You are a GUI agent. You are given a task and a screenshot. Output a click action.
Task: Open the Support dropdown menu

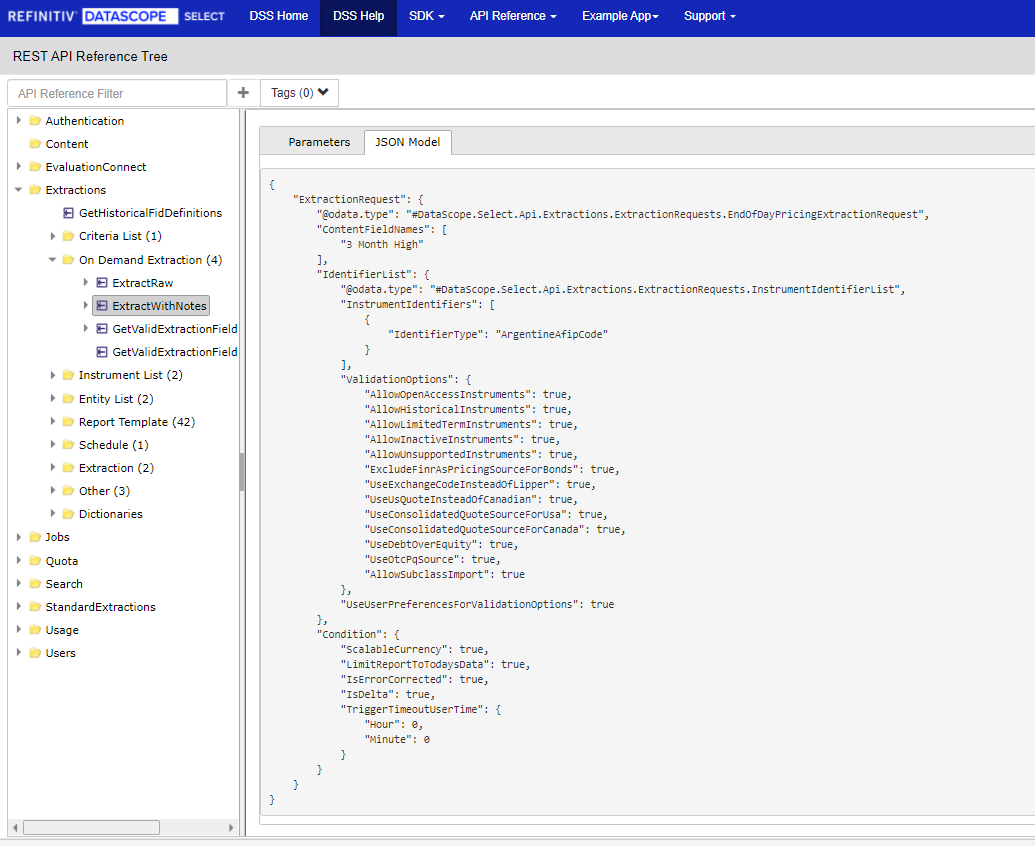point(710,16)
